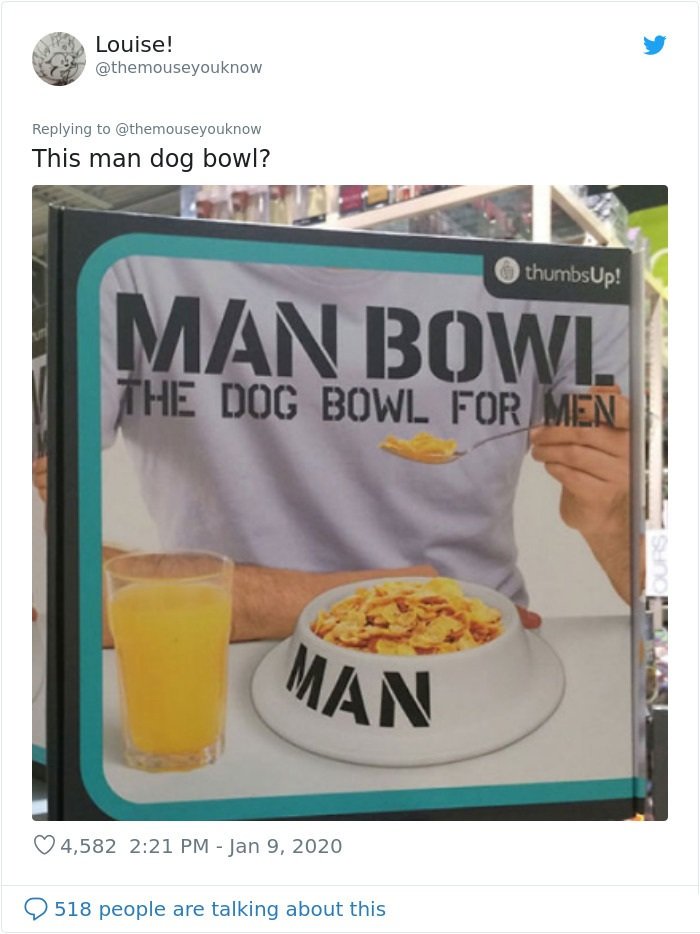Click the @themouseyouknow handle under the name
The width and height of the screenshot is (700, 934).
[x=179, y=67]
